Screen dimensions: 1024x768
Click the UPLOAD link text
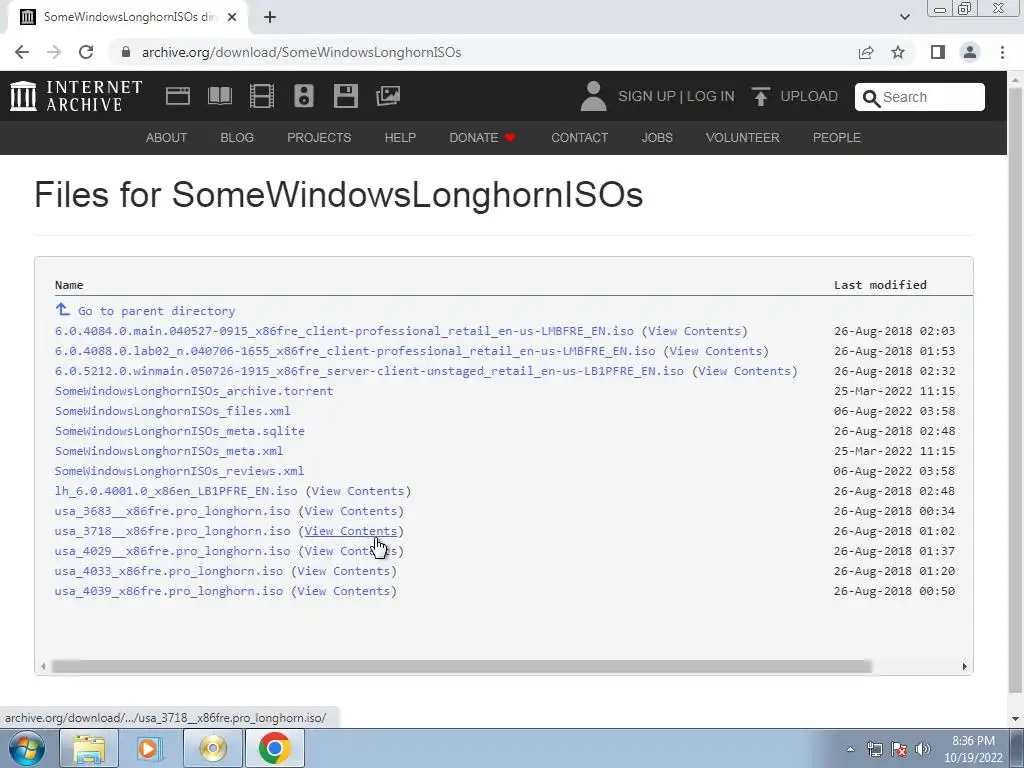point(809,96)
